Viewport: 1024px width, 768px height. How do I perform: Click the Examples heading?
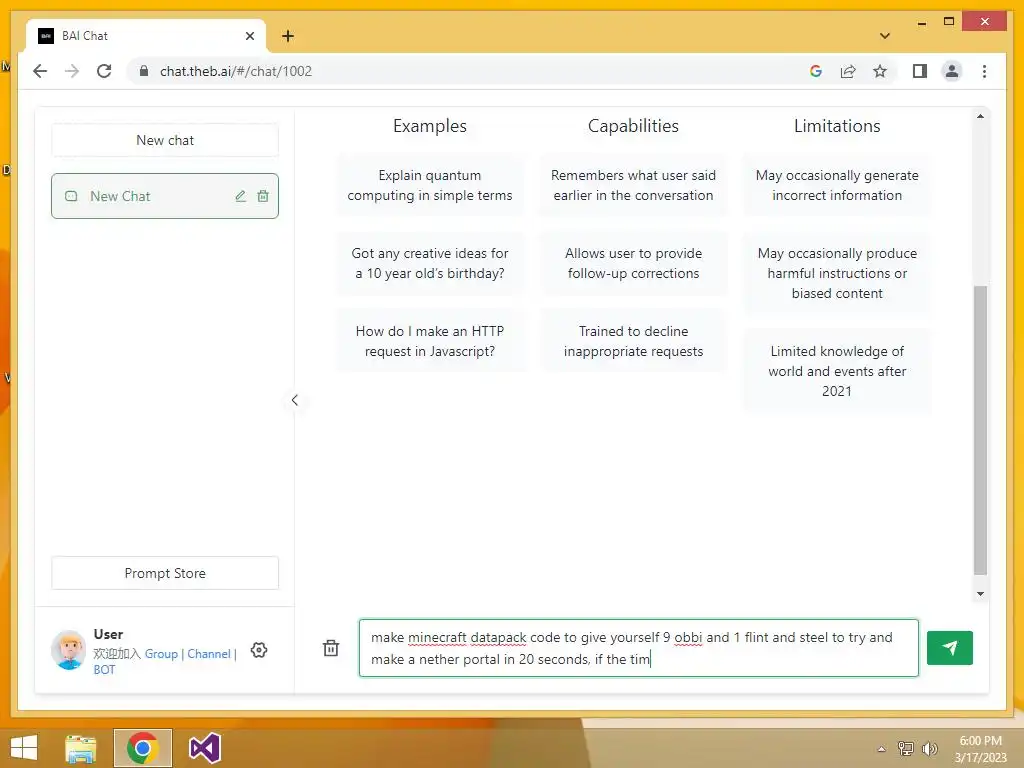[x=430, y=126]
